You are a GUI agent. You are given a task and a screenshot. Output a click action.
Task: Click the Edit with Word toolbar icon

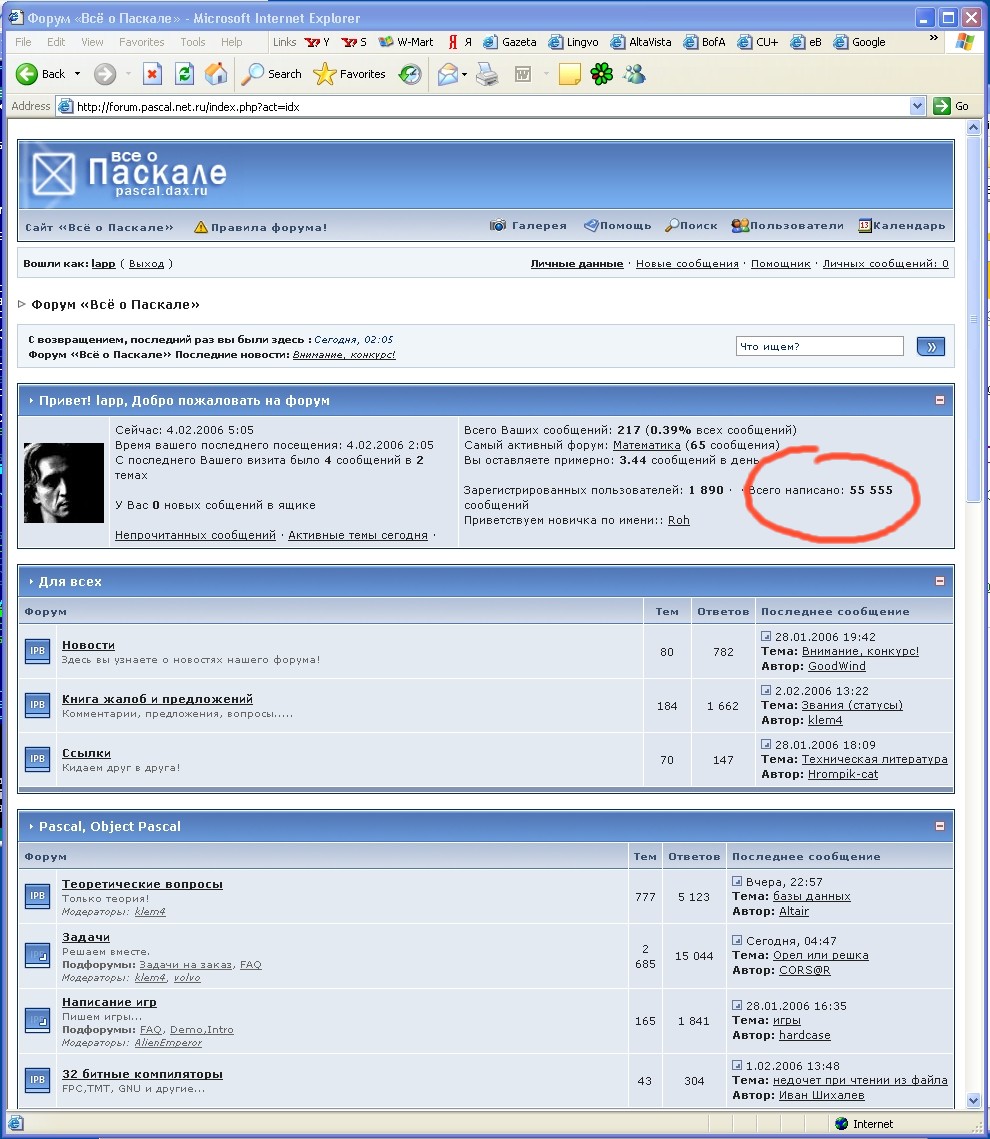click(x=522, y=74)
